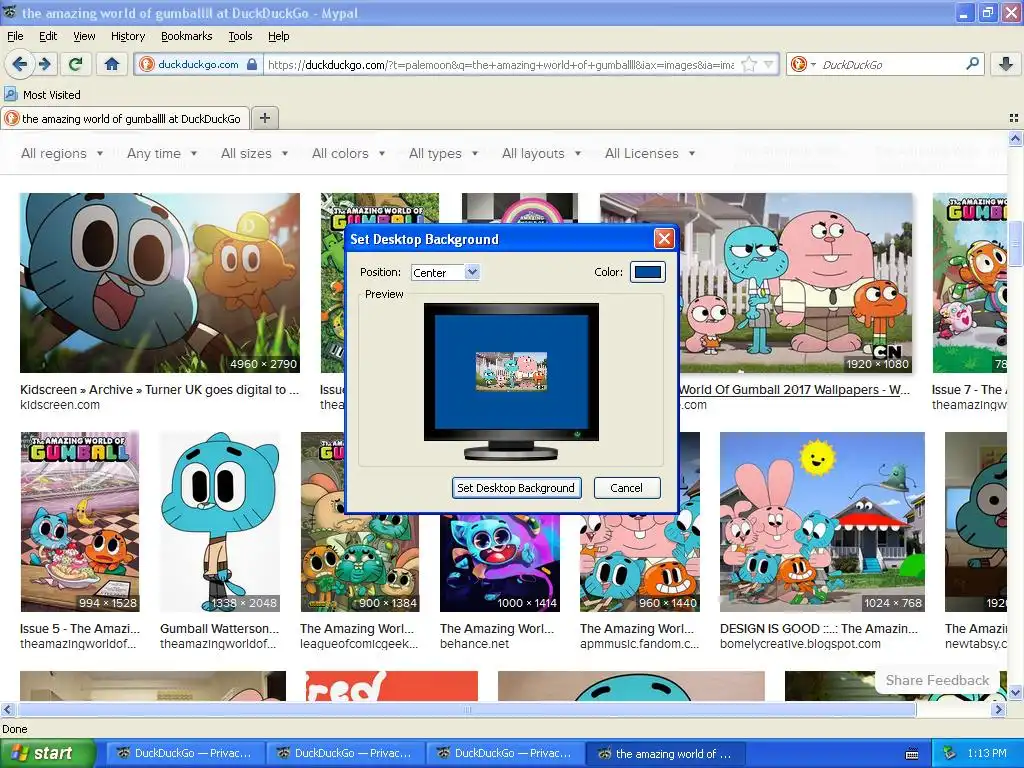The width and height of the screenshot is (1024, 768).
Task: Open the File menu
Action: (x=15, y=36)
